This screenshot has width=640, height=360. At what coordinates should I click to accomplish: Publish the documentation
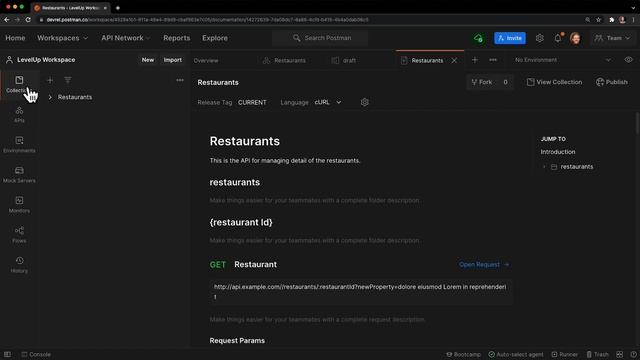[611, 82]
